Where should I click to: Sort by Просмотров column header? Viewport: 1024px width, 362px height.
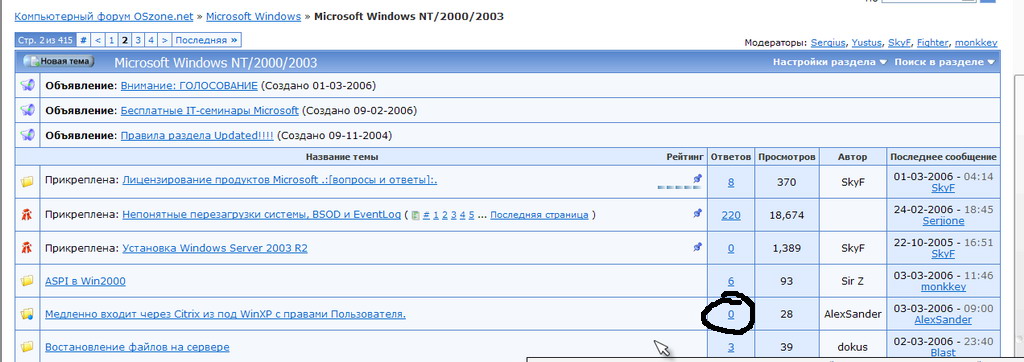[x=786, y=157]
